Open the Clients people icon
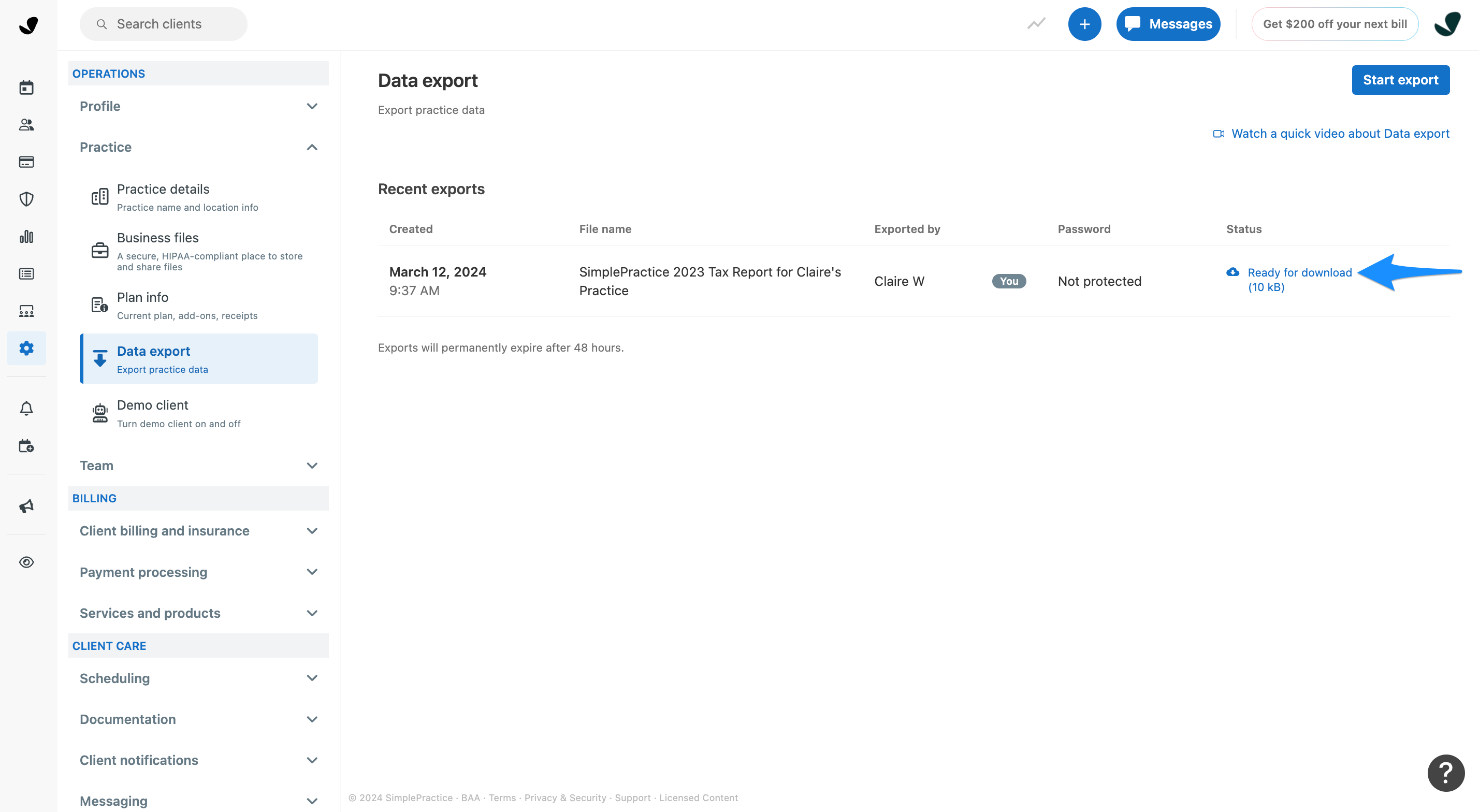Screen dimensions: 1479x812 (26, 125)
